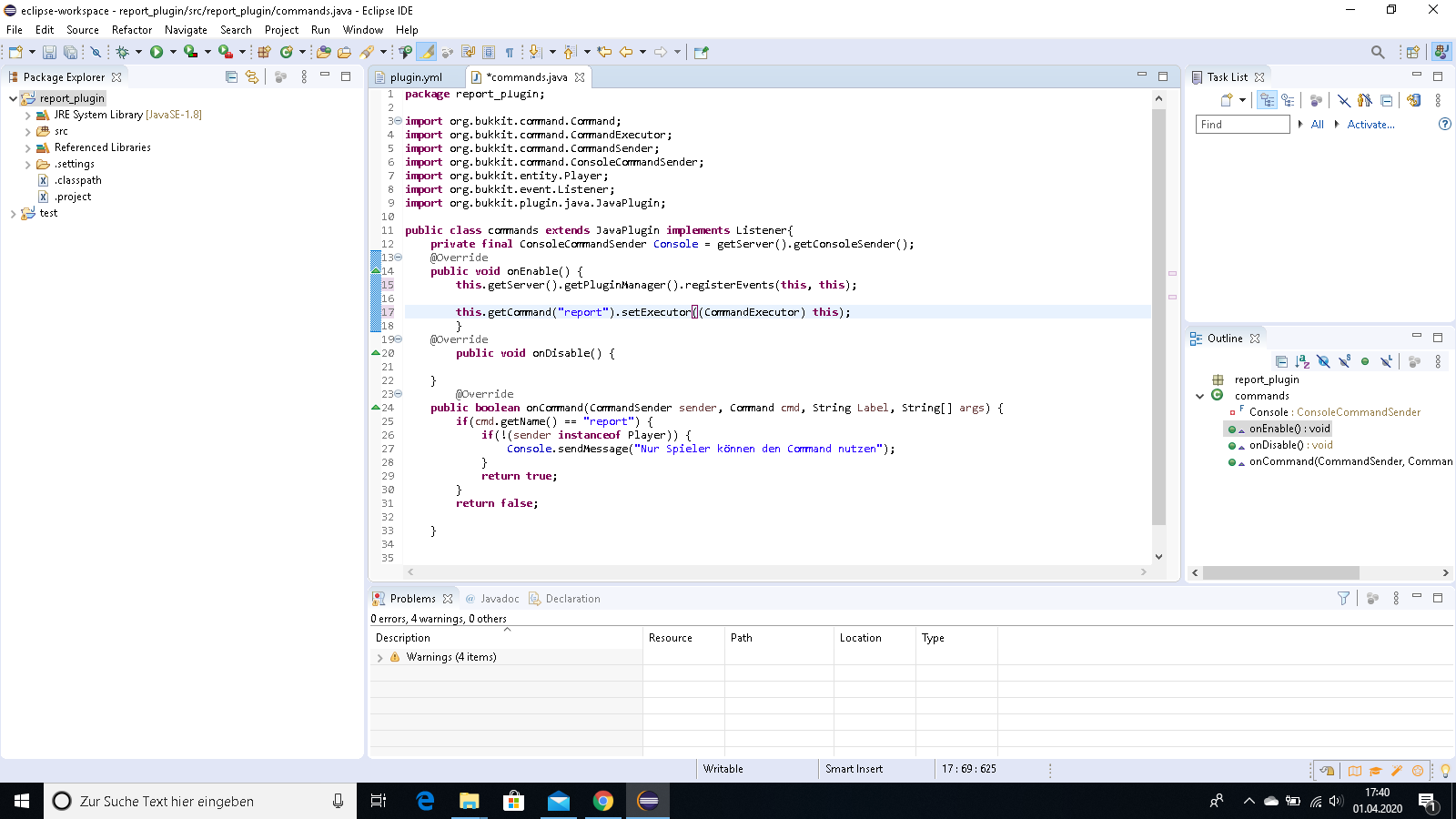Click the Activate... link in Task List
The image size is (1456, 819).
(x=1370, y=125)
